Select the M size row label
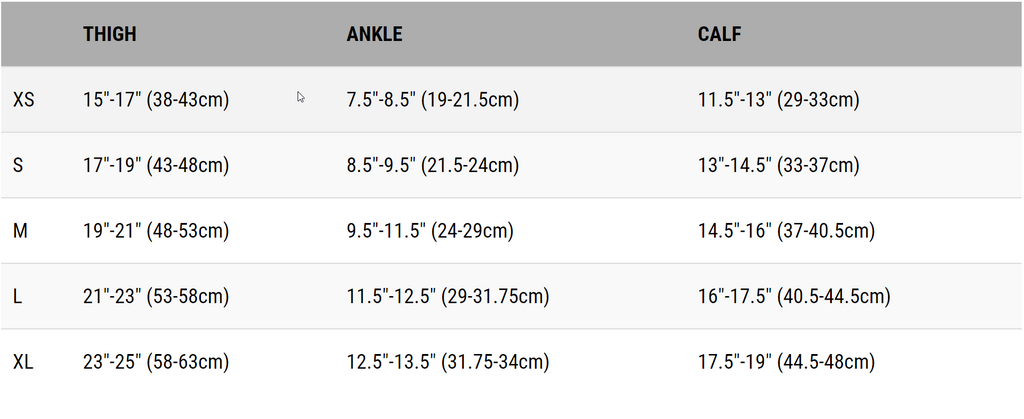Screen dimensions: 1024x419 click(x=20, y=231)
